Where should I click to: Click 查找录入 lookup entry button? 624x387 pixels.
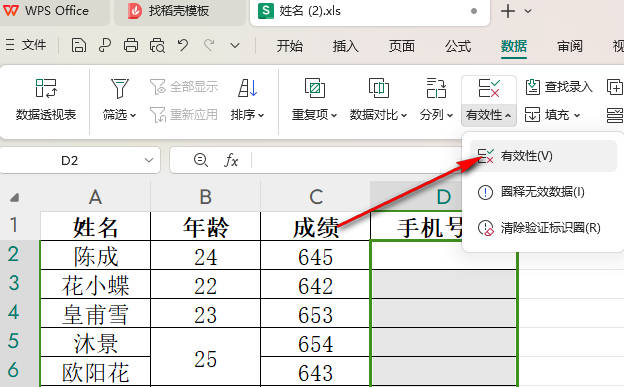(x=558, y=86)
